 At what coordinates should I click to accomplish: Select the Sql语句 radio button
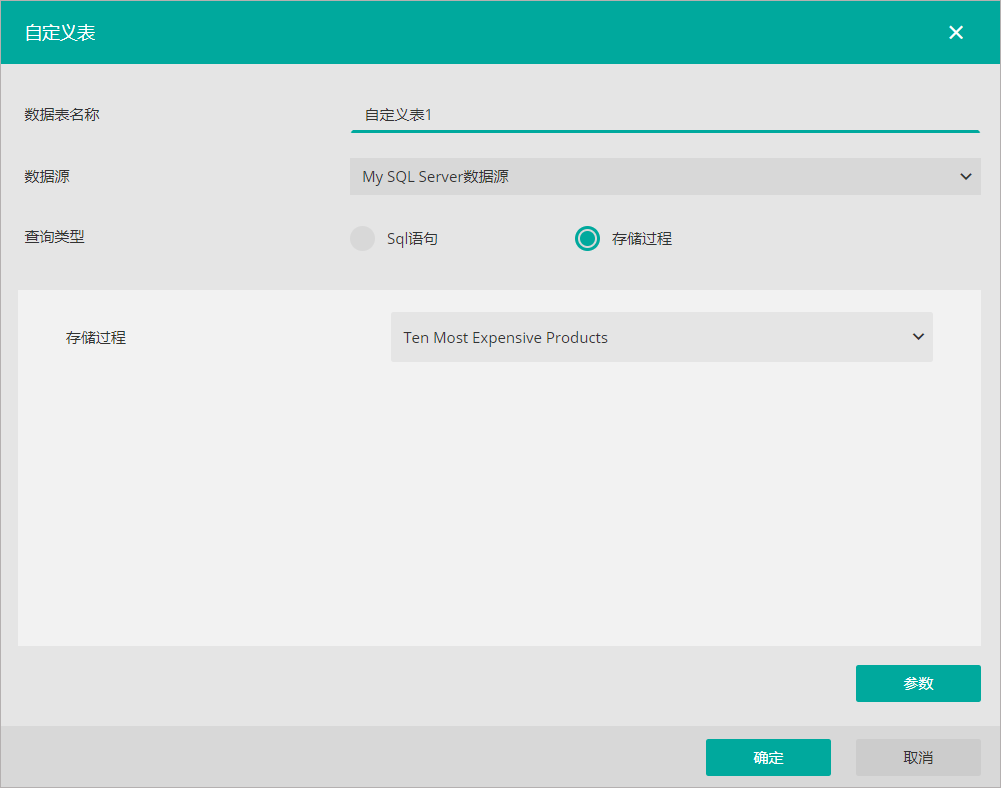click(362, 239)
